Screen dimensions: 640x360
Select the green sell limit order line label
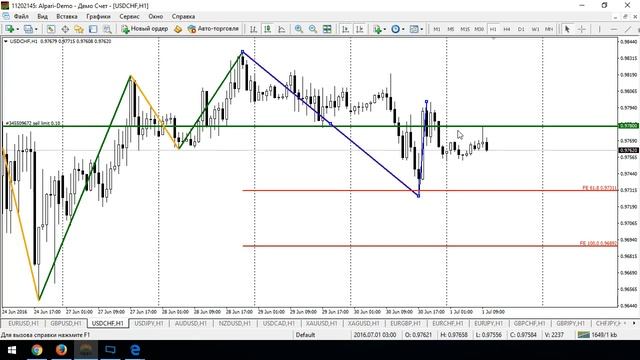32,123
